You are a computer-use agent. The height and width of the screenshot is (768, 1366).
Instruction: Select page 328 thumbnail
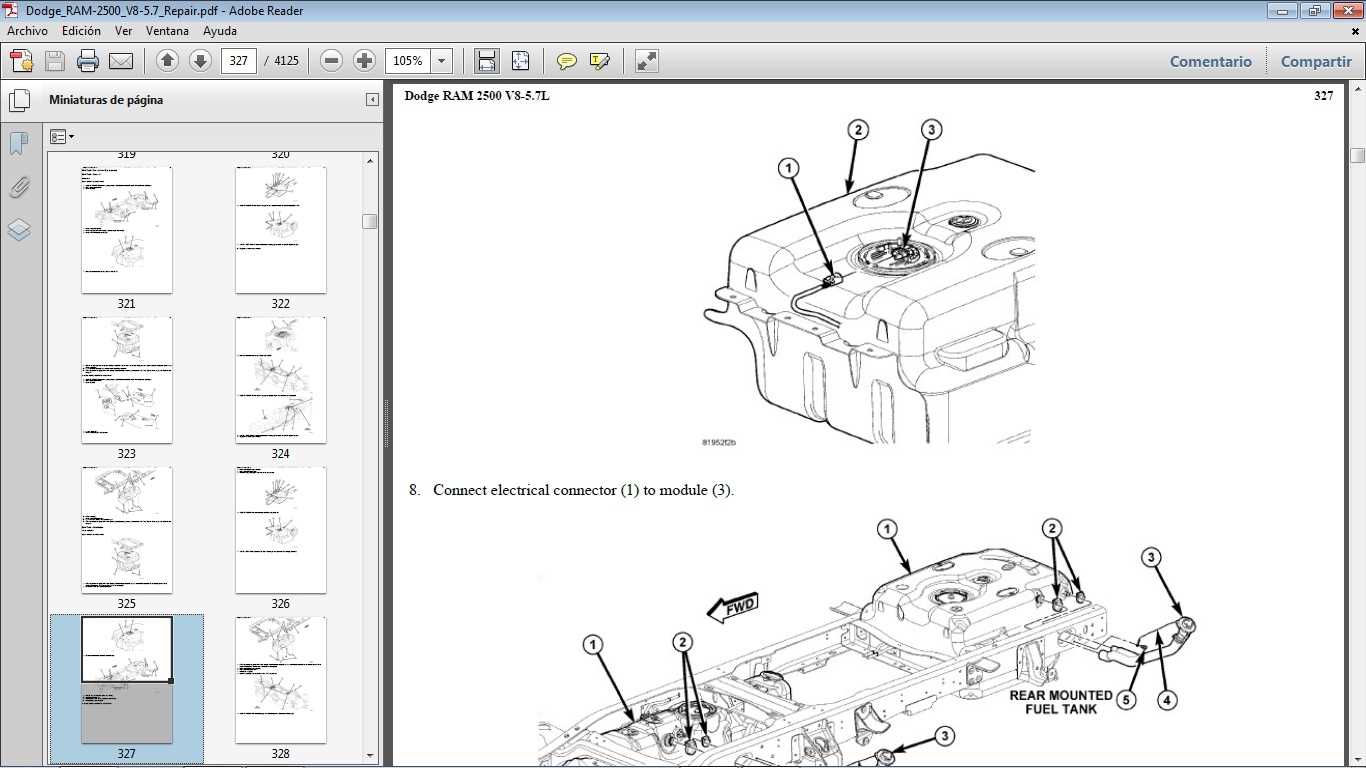pos(281,680)
